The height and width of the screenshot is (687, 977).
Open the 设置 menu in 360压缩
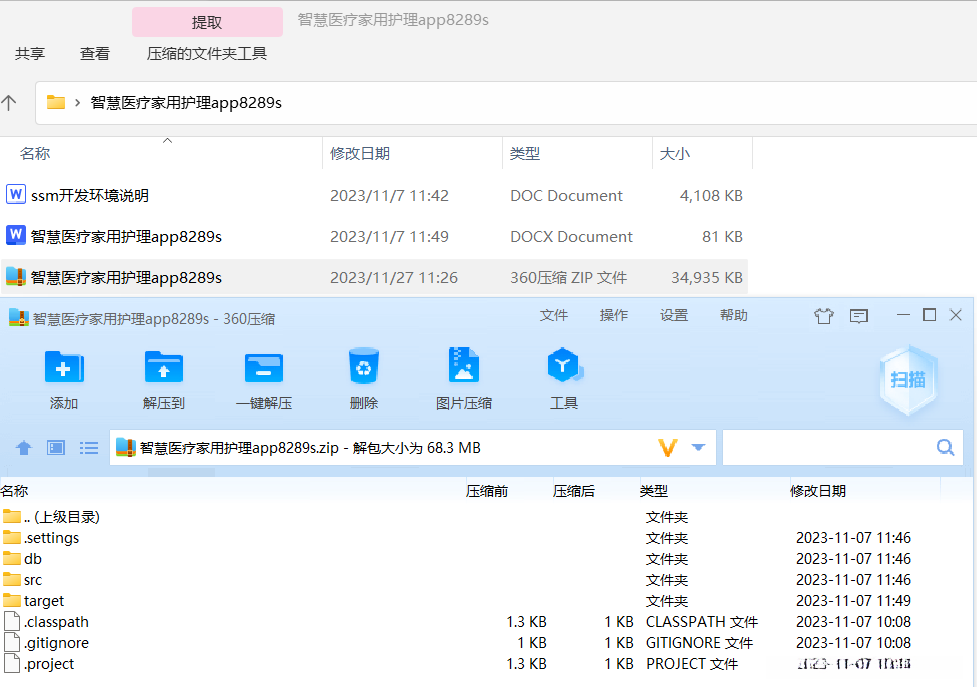(674, 315)
